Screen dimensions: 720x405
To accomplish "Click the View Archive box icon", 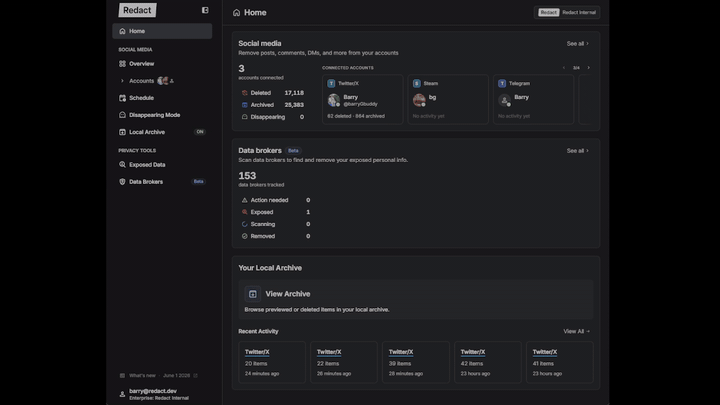I will point(253,294).
